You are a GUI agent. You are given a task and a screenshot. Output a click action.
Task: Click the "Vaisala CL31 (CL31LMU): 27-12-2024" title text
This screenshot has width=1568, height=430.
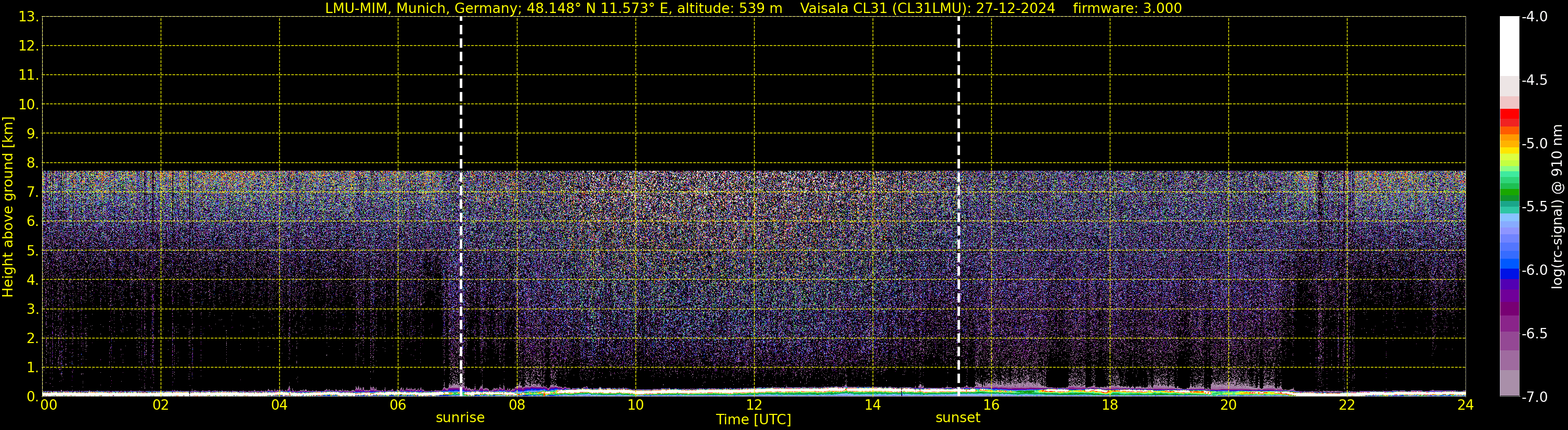coord(928,8)
